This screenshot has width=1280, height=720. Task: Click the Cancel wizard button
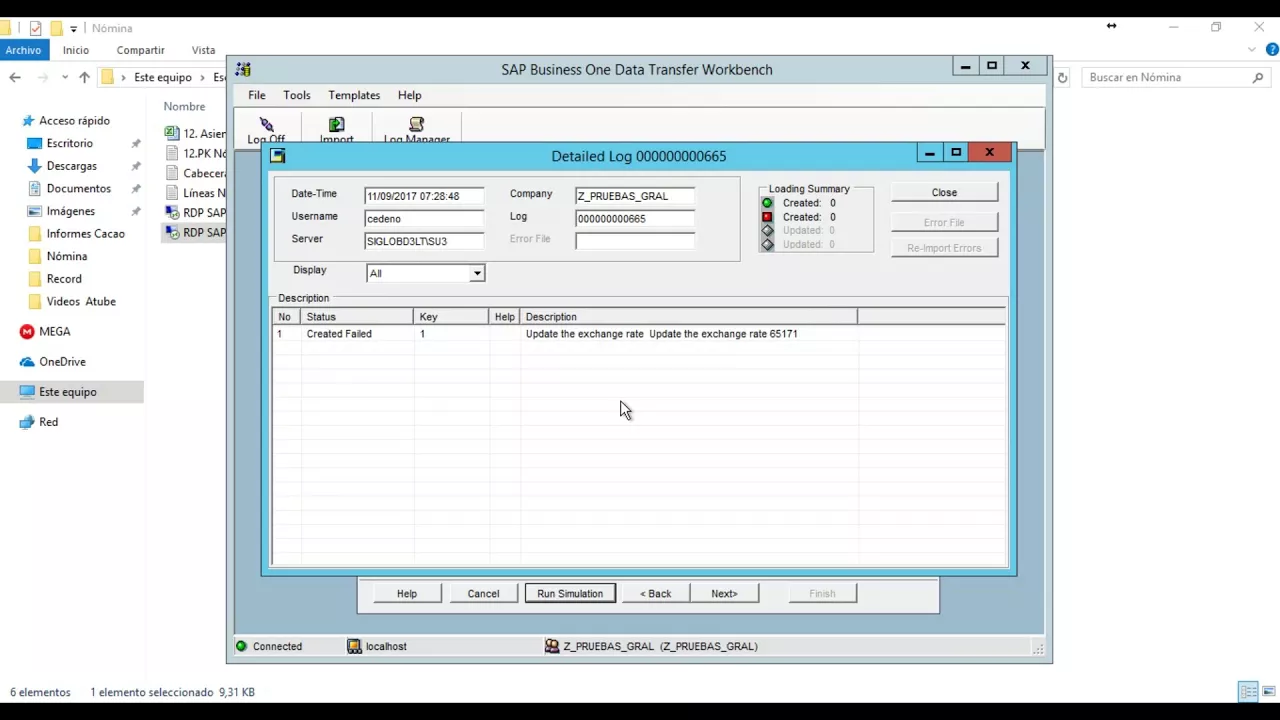coord(483,593)
